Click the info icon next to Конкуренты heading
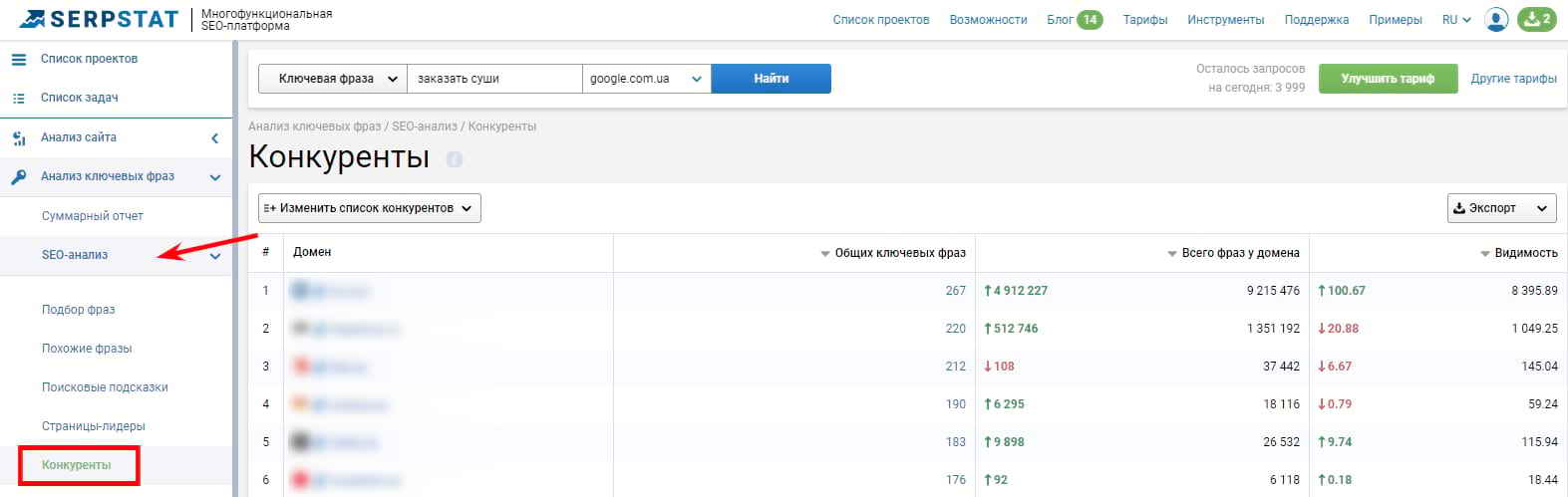1568x497 pixels. pos(454,159)
